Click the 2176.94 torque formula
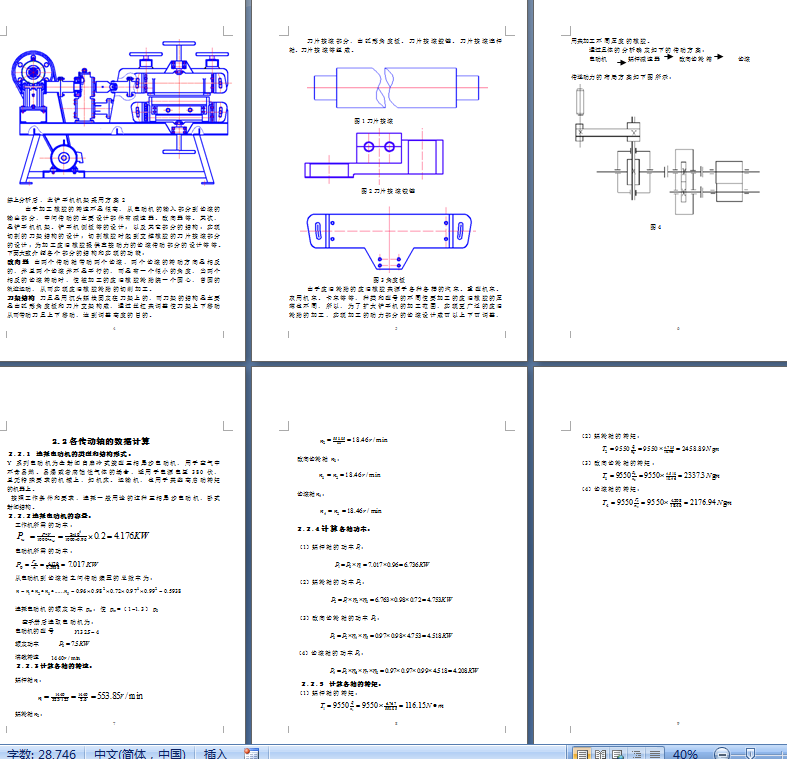 click(667, 502)
